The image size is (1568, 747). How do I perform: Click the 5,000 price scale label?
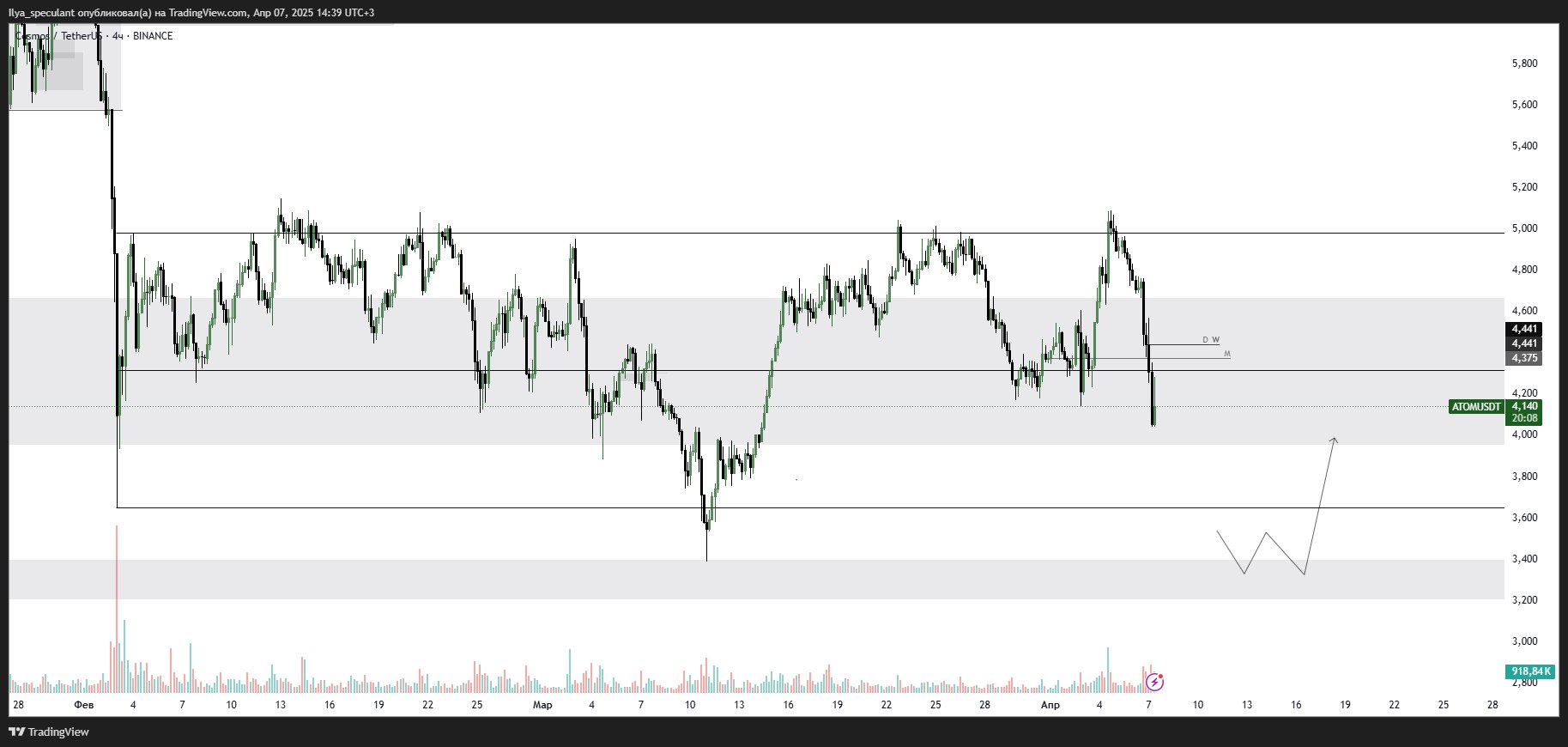click(x=1524, y=228)
